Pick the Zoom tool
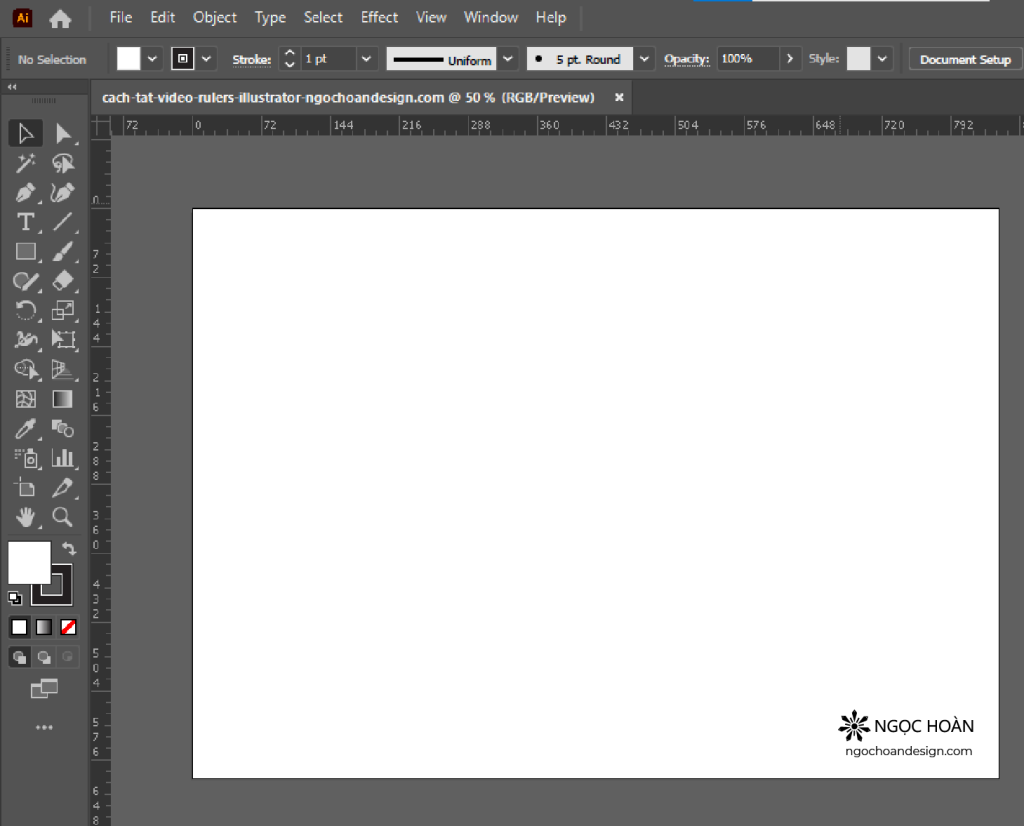Image resolution: width=1024 pixels, height=826 pixels. [x=62, y=517]
